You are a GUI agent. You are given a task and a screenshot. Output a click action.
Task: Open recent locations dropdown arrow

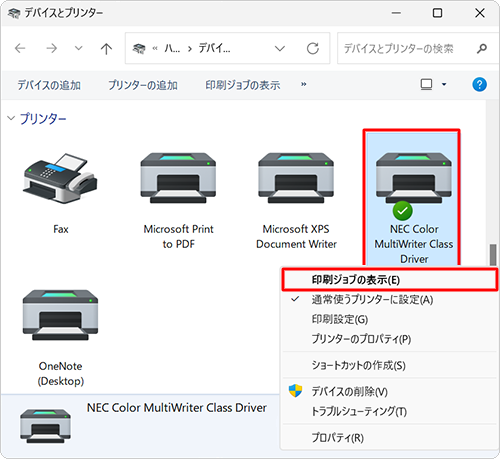point(79,48)
